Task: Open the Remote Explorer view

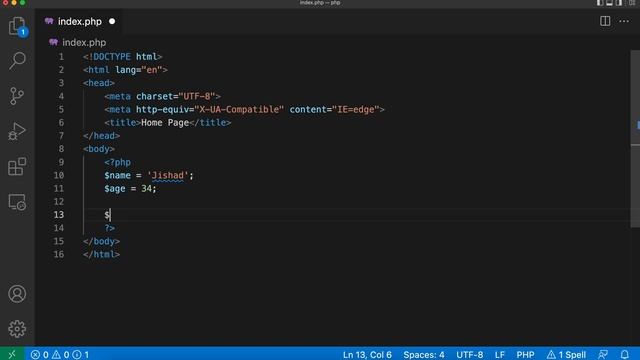Action: tap(17, 202)
